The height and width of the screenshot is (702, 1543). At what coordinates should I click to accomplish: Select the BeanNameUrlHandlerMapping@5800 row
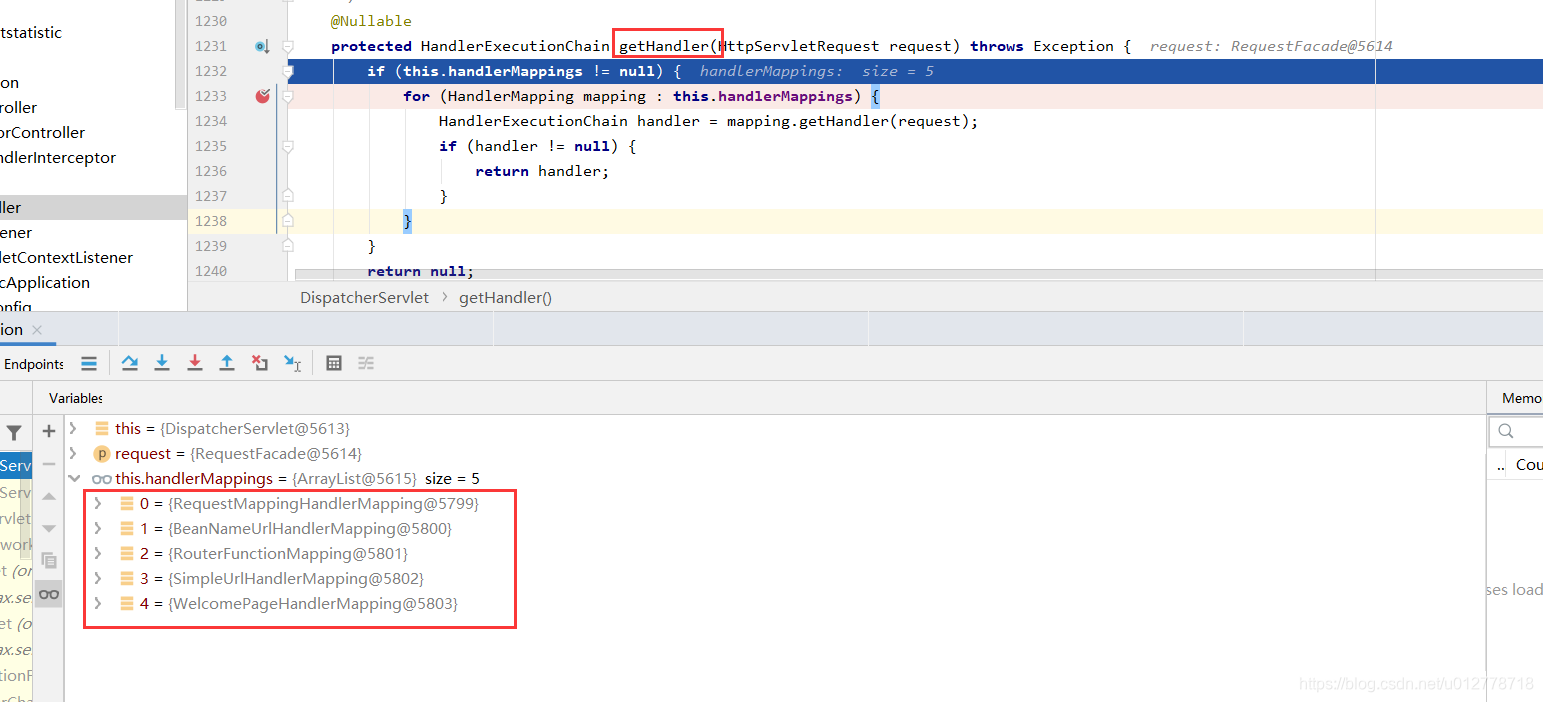(x=775, y=529)
